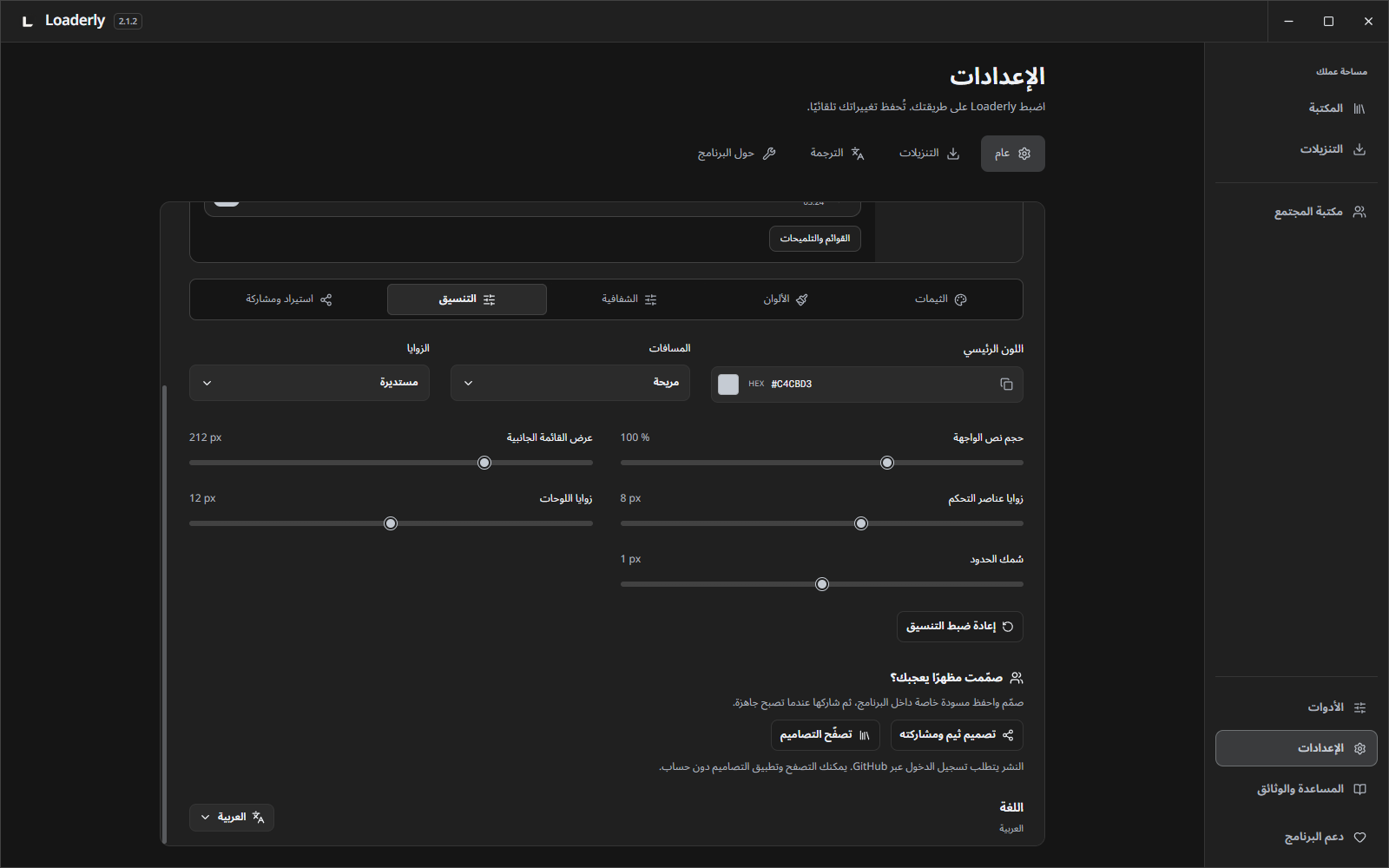Click تصميم ثيم ومشاركته design and share button
Screen dimensions: 1389x868
(x=957, y=735)
